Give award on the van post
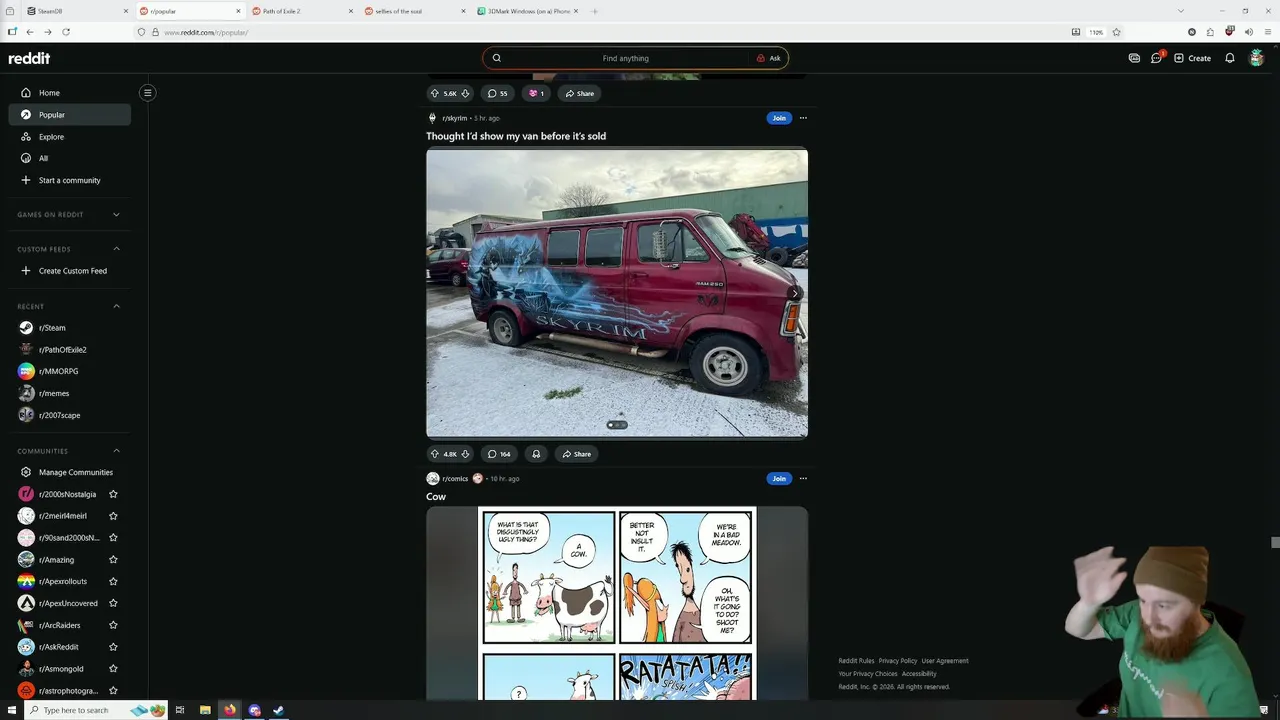This screenshot has width=1280, height=720. coord(536,454)
